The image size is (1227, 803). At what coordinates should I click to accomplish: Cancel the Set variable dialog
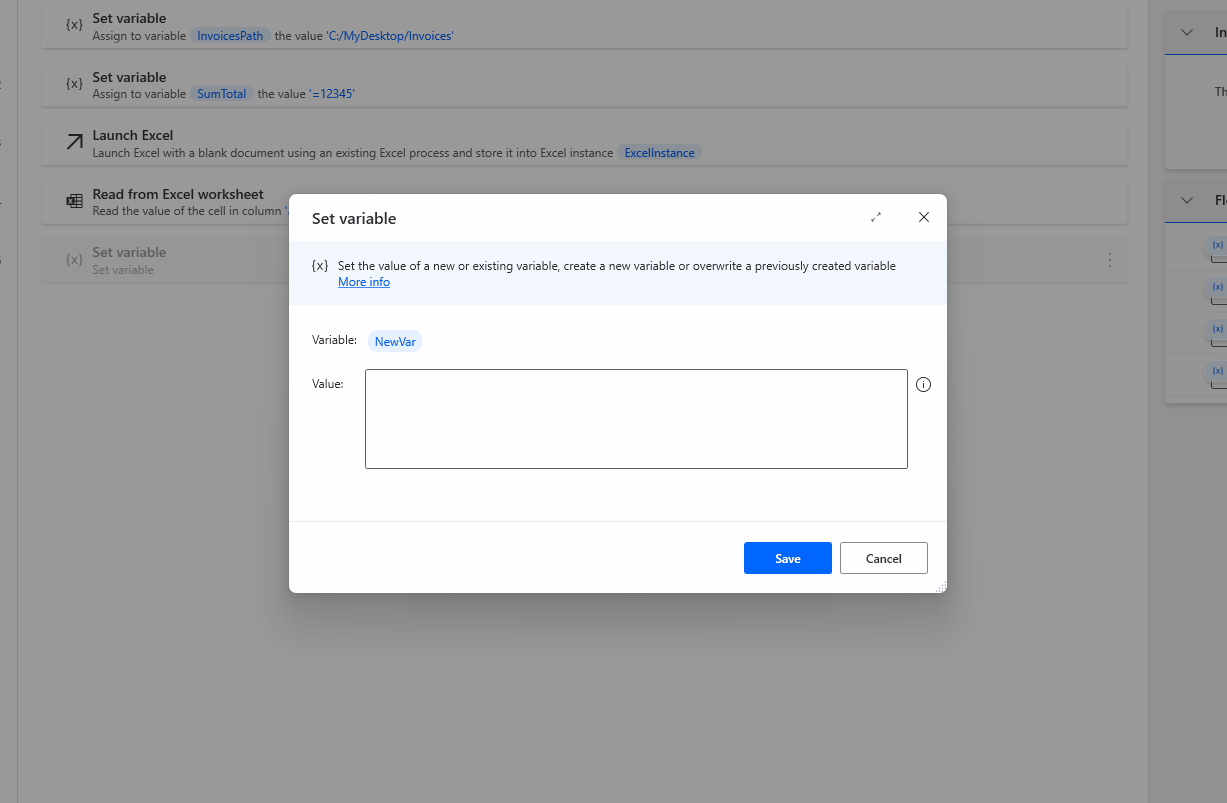click(883, 558)
